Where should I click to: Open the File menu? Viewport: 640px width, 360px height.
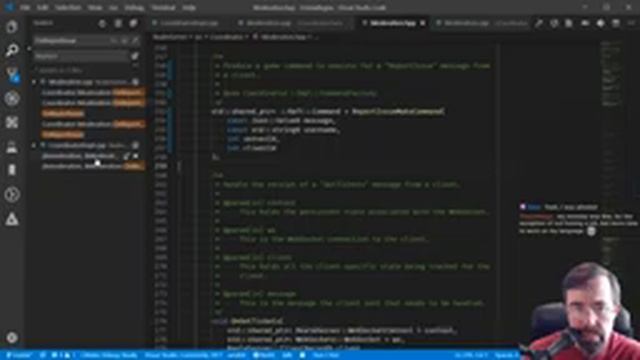[x=25, y=8]
